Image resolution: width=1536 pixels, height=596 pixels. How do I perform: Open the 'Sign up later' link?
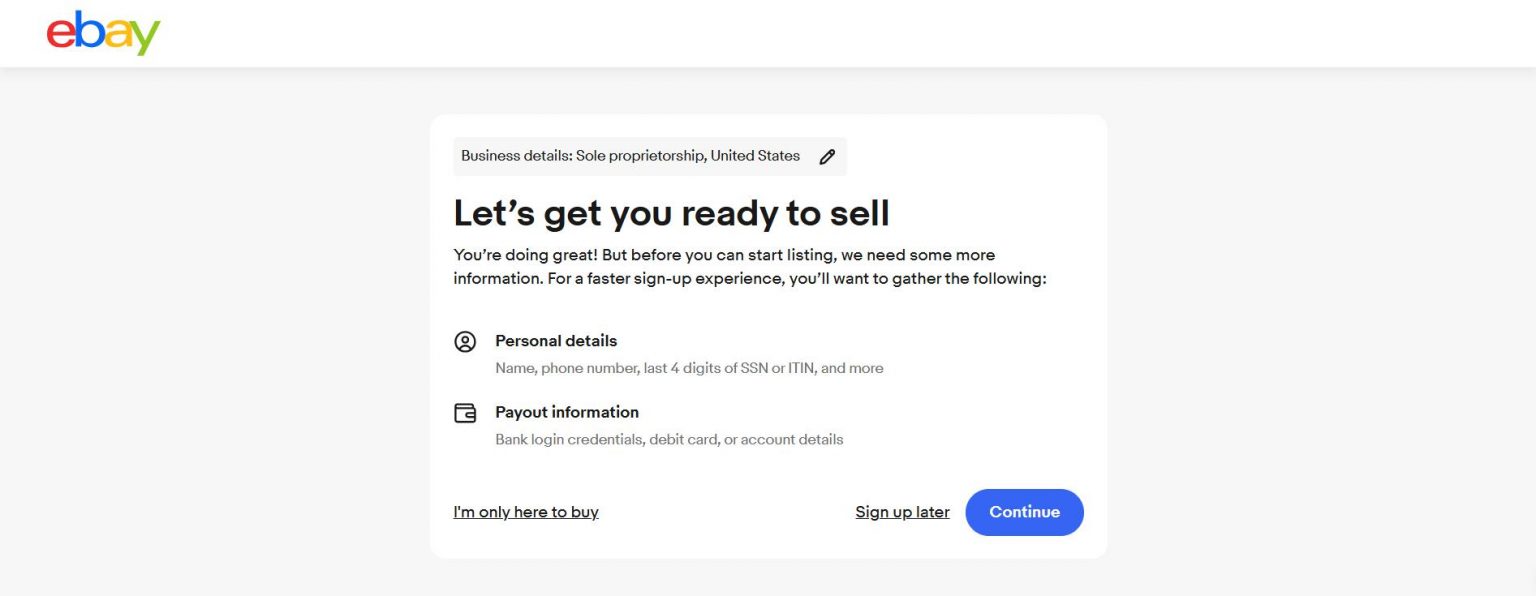pyautogui.click(x=902, y=511)
